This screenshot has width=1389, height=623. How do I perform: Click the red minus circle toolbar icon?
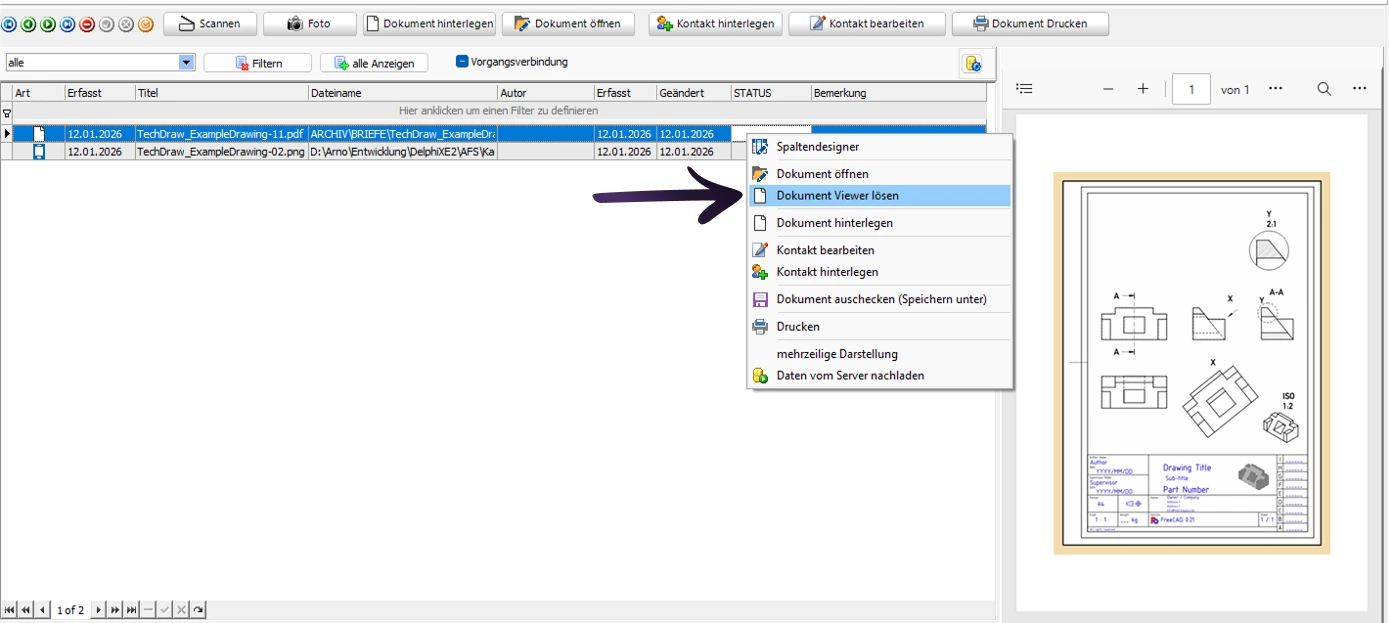(87, 24)
